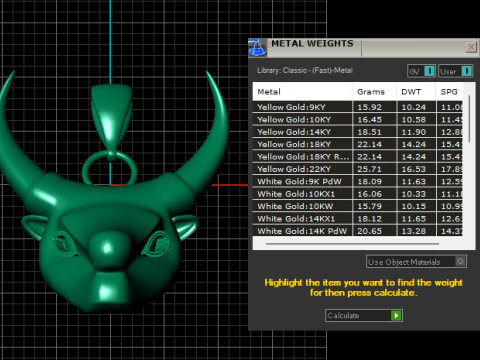Click the horizontal scrollbar under metals table
The width and height of the screenshot is (480, 360).
352,244
